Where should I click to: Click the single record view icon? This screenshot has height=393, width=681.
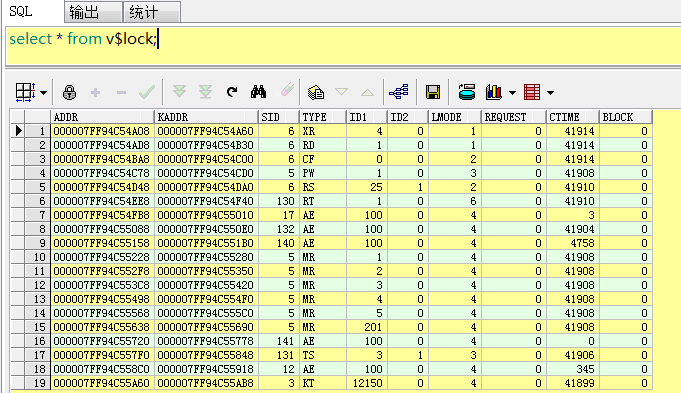tap(467, 92)
